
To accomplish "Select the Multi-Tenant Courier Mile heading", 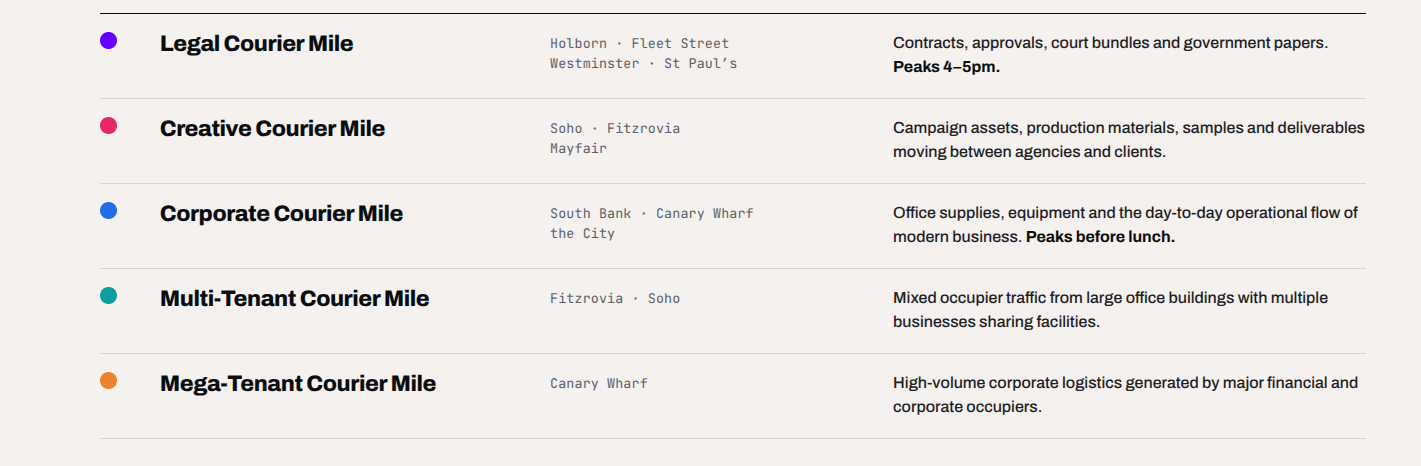I will [x=294, y=298].
